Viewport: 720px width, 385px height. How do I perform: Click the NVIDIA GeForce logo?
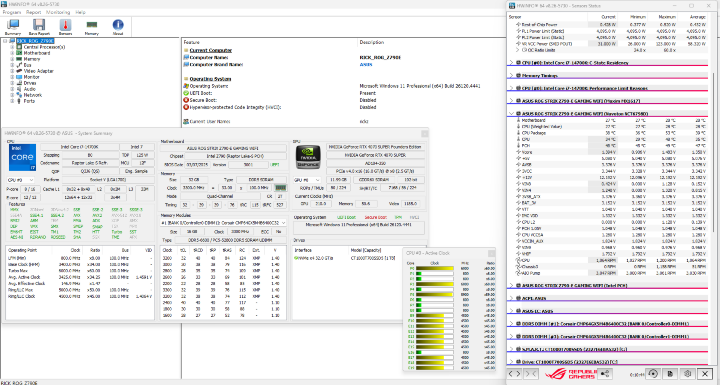[309, 158]
